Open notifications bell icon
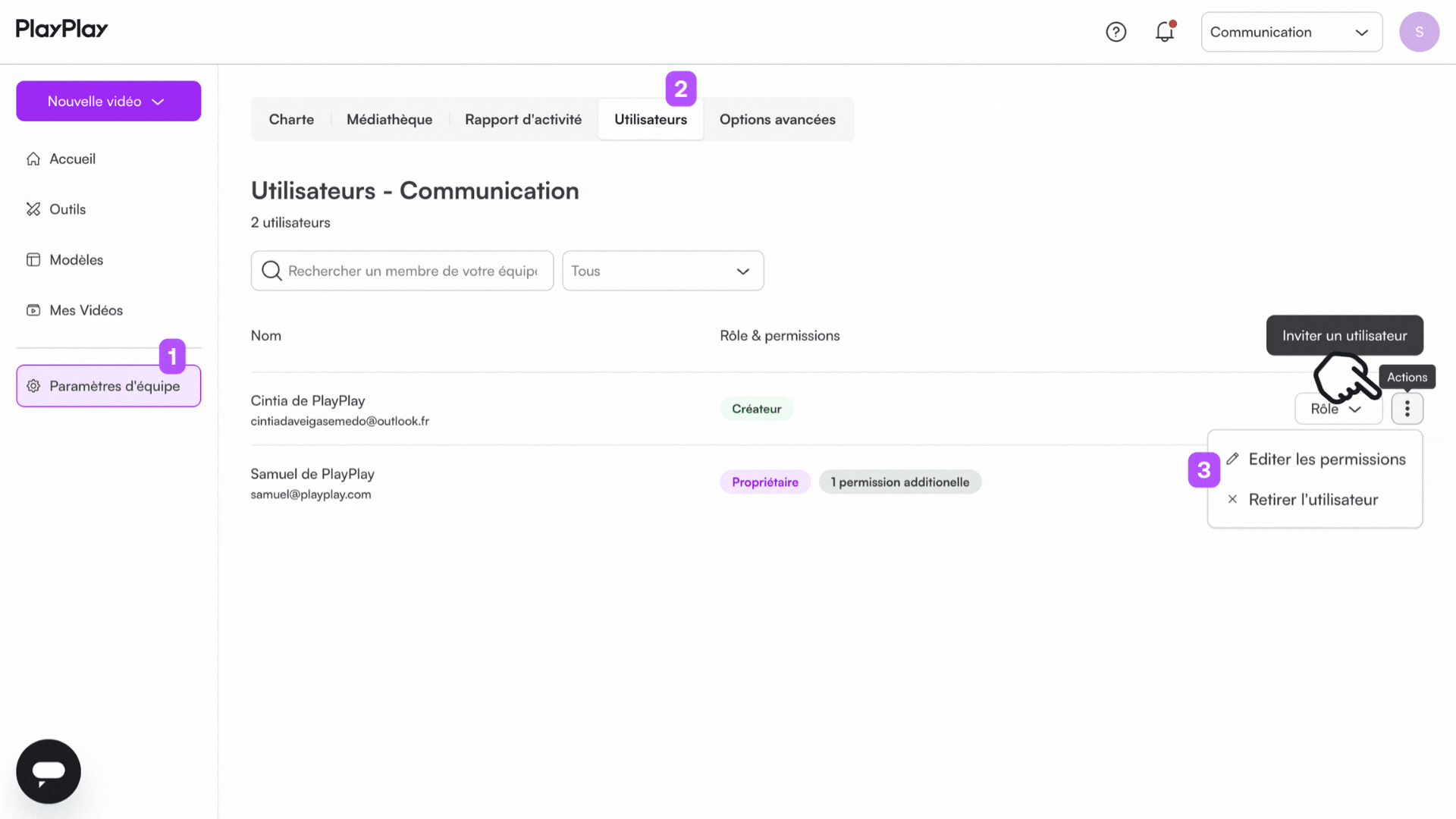Viewport: 1456px width, 819px height. [1165, 32]
